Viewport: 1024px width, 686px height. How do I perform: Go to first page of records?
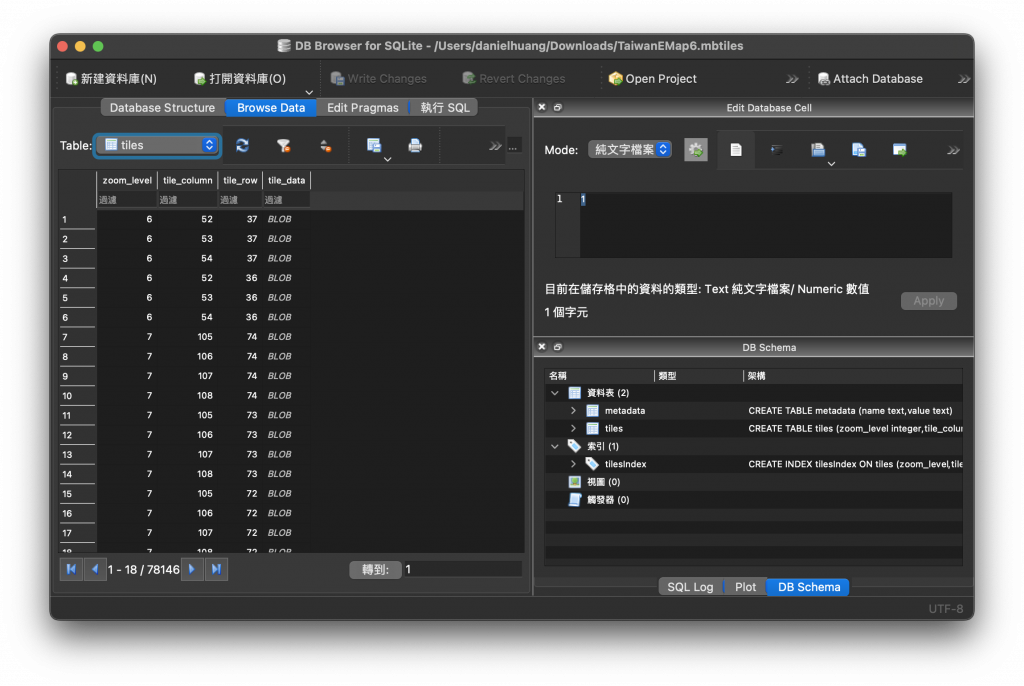point(71,569)
